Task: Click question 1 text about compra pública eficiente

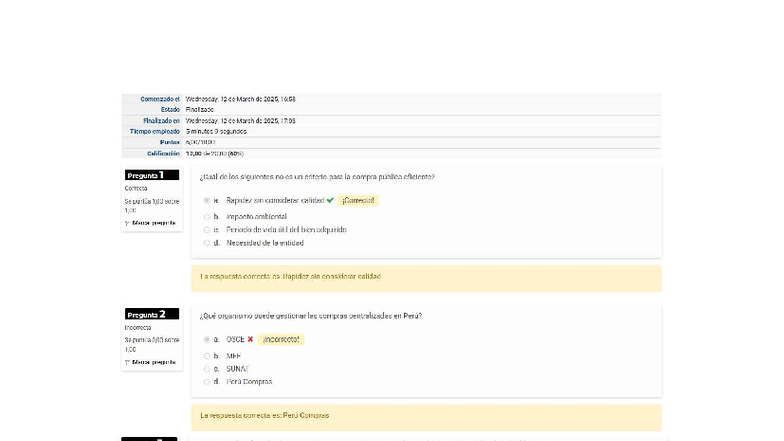Action: (317, 177)
